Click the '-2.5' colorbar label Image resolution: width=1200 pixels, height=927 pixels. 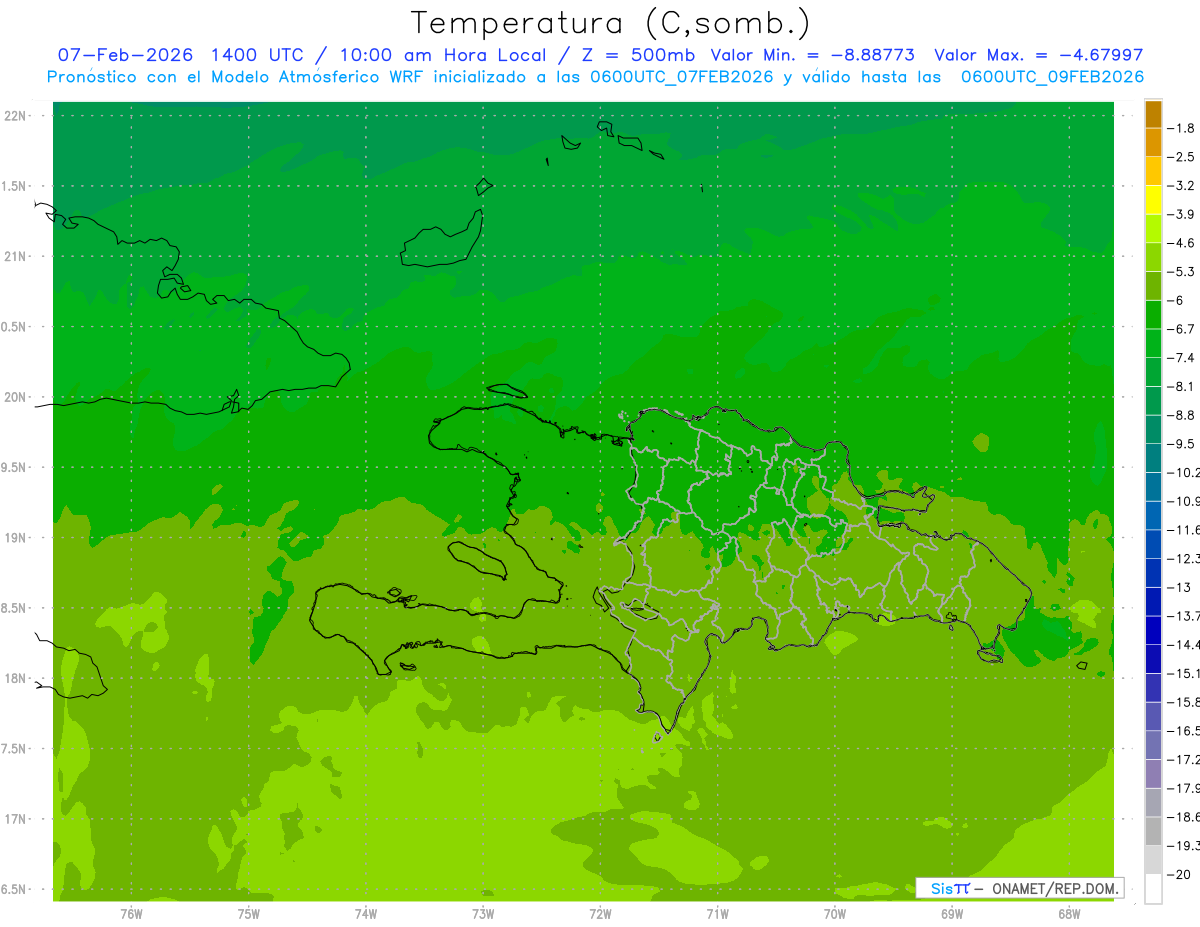(x=1181, y=157)
